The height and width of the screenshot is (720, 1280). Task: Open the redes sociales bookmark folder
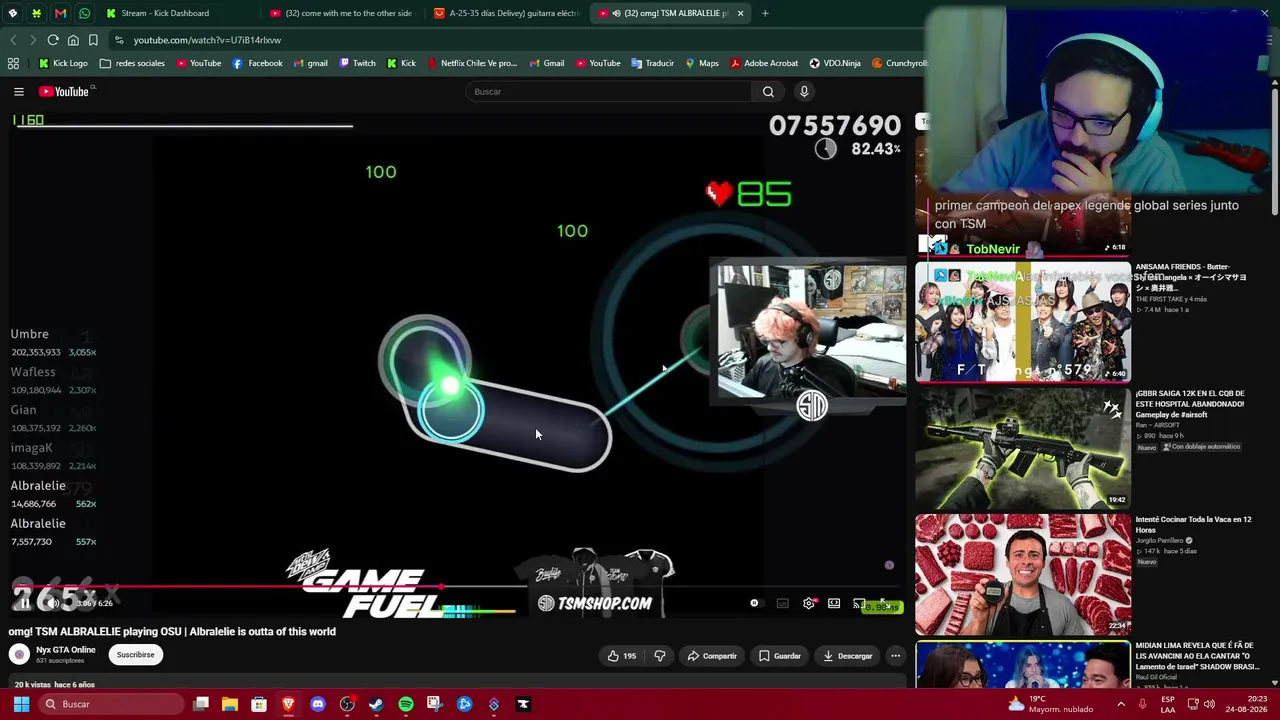132,63
